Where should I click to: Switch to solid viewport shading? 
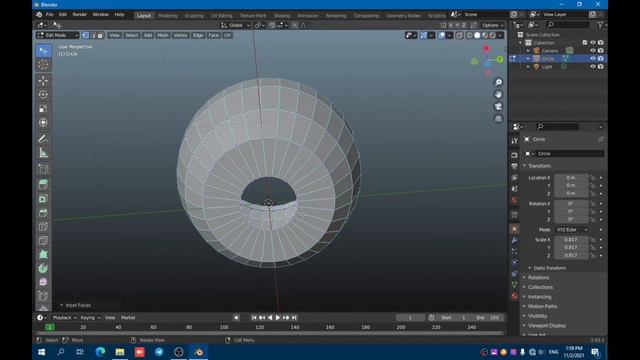click(x=477, y=36)
